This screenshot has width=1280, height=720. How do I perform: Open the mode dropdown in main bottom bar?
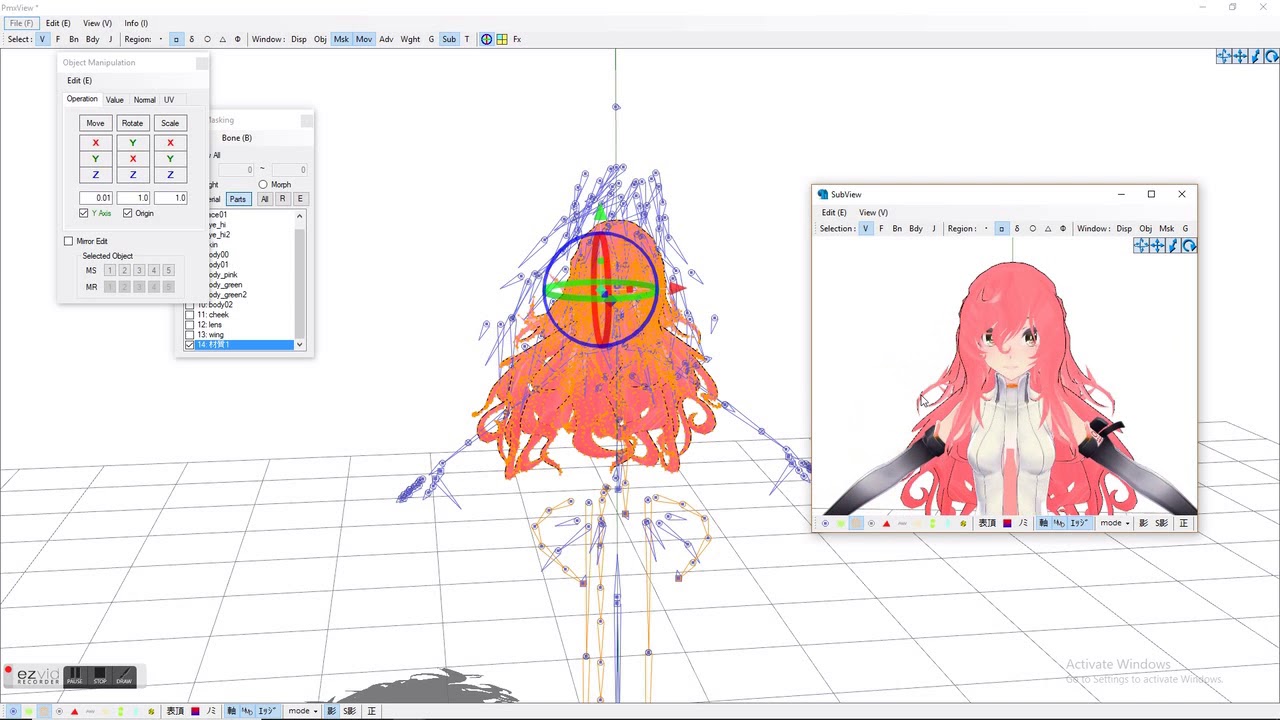tap(303, 711)
